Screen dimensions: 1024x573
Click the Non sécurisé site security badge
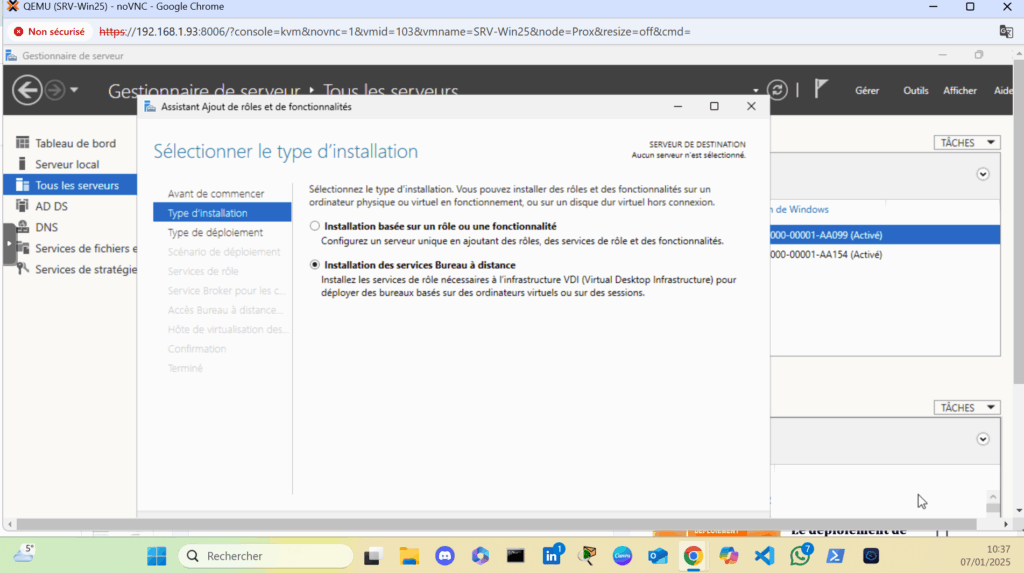(50, 31)
